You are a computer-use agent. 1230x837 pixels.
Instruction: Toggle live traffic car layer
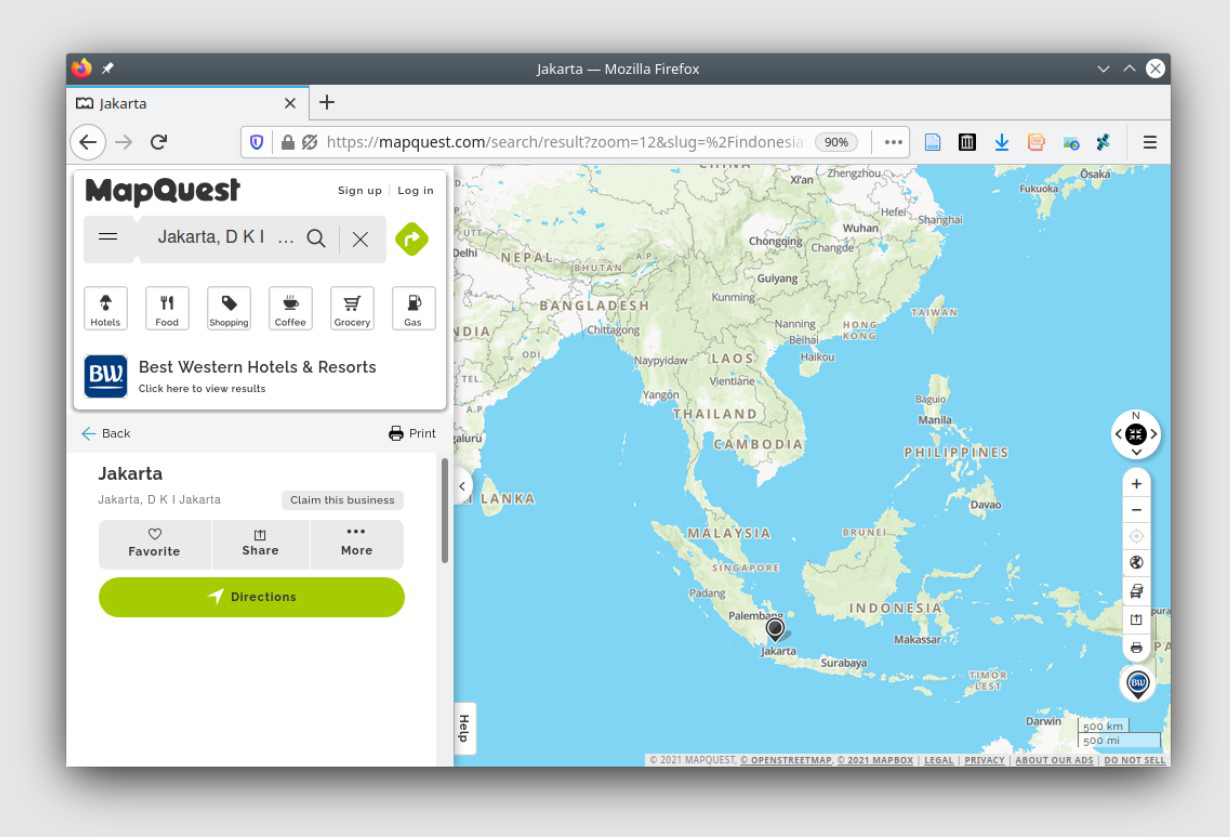pyautogui.click(x=1136, y=591)
